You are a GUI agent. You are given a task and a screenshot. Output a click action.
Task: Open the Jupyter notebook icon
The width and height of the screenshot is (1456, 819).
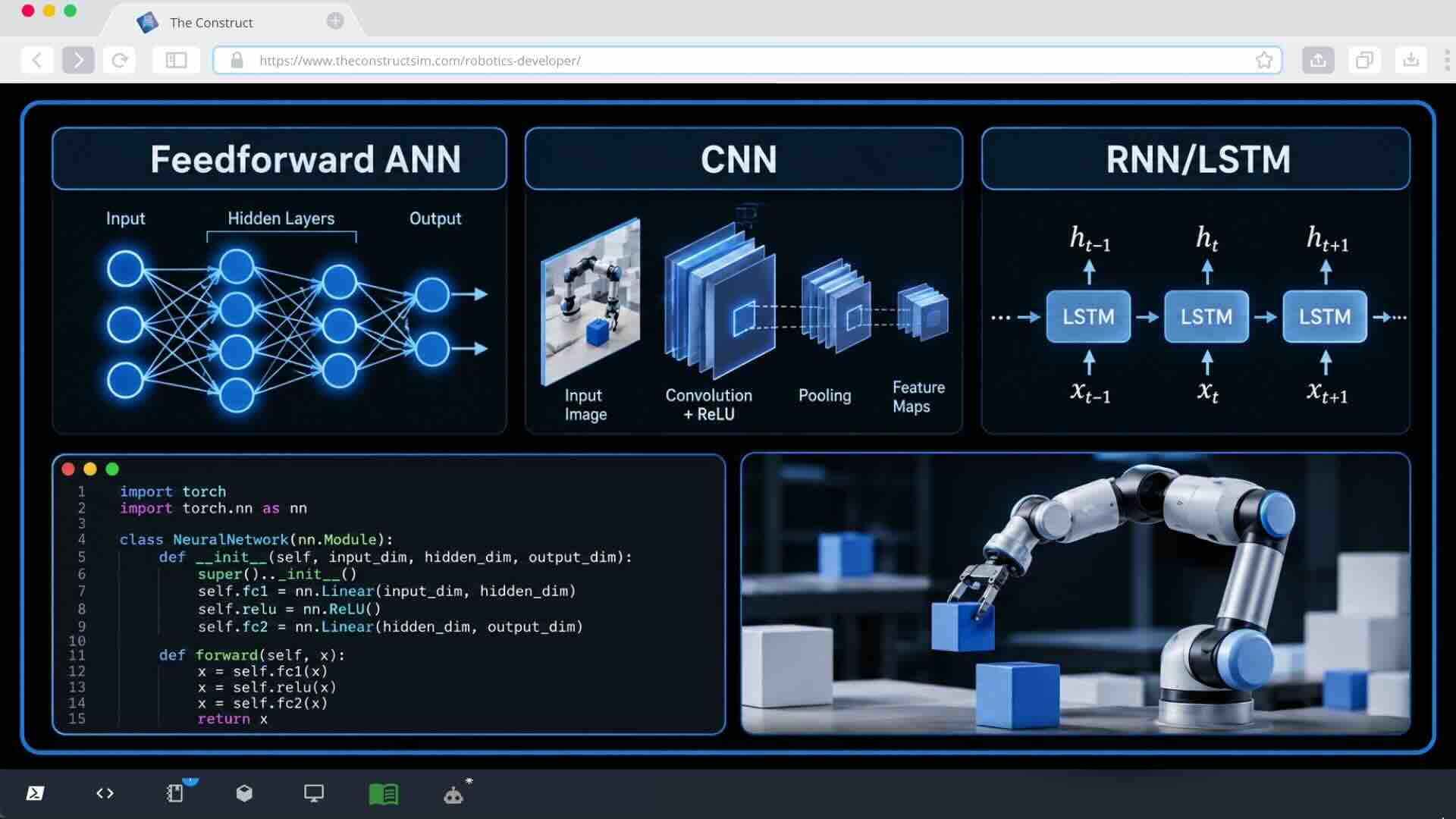click(175, 793)
